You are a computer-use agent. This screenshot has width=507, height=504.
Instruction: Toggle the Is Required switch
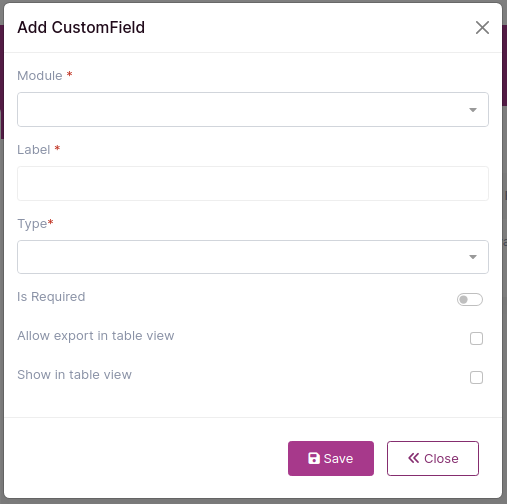[x=469, y=299]
